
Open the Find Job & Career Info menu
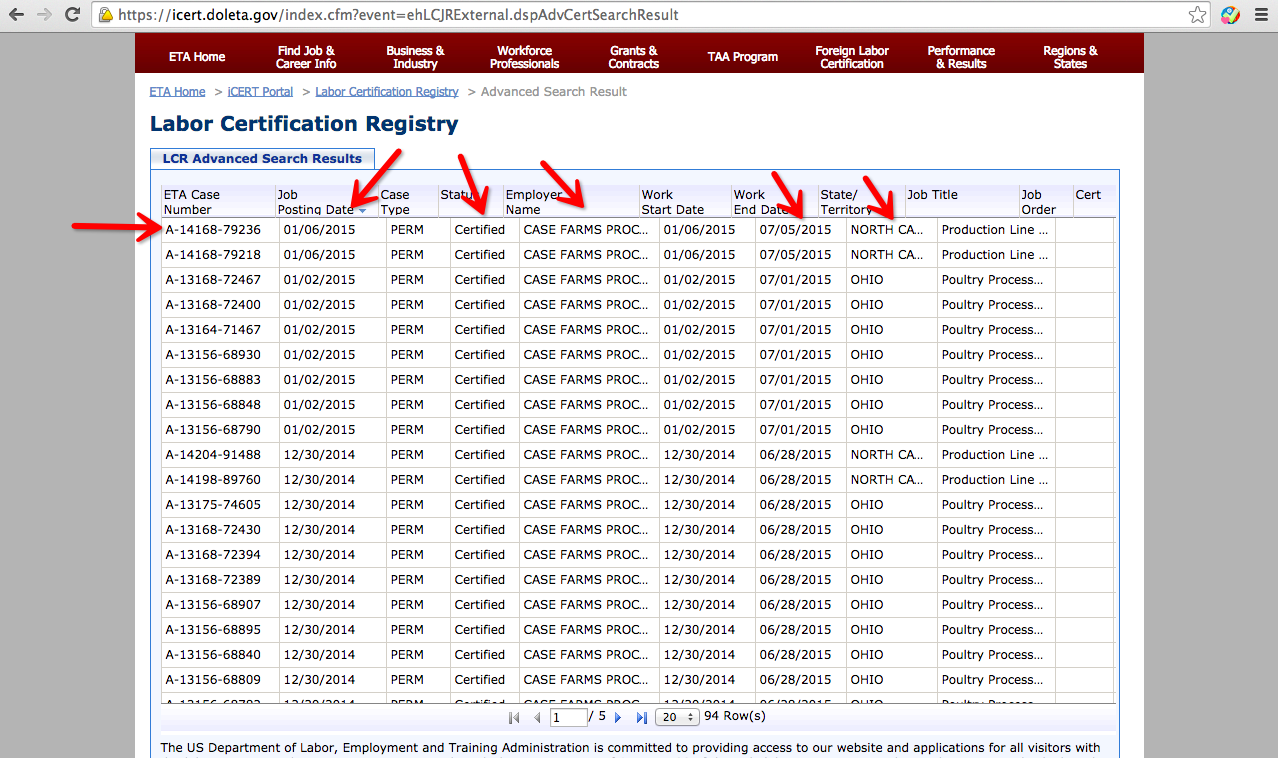(306, 57)
